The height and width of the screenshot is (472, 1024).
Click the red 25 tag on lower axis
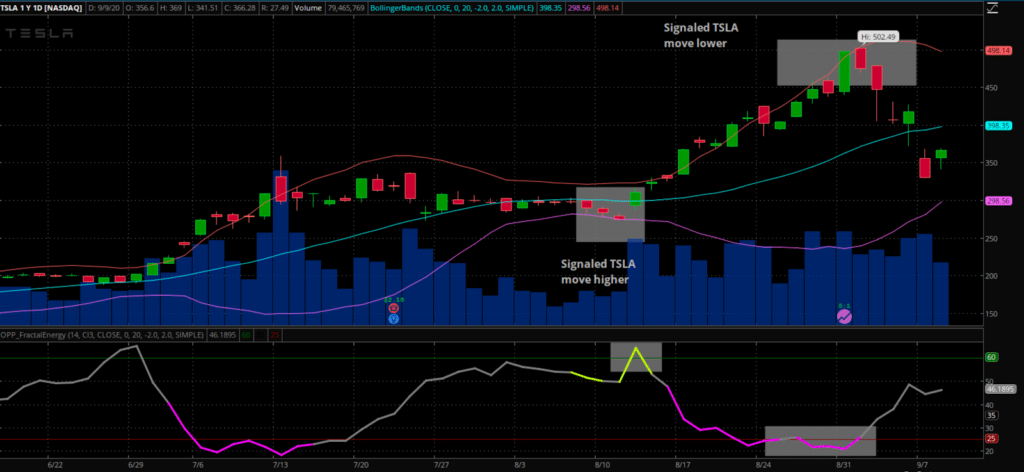(993, 439)
